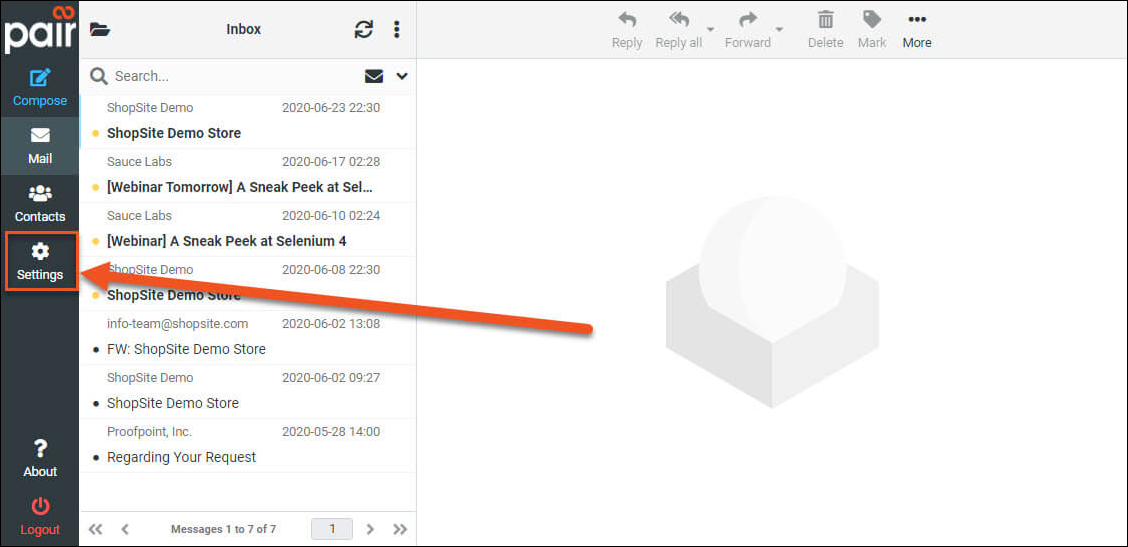Click the Inbox title header
This screenshot has height=547, width=1128.
tap(244, 30)
